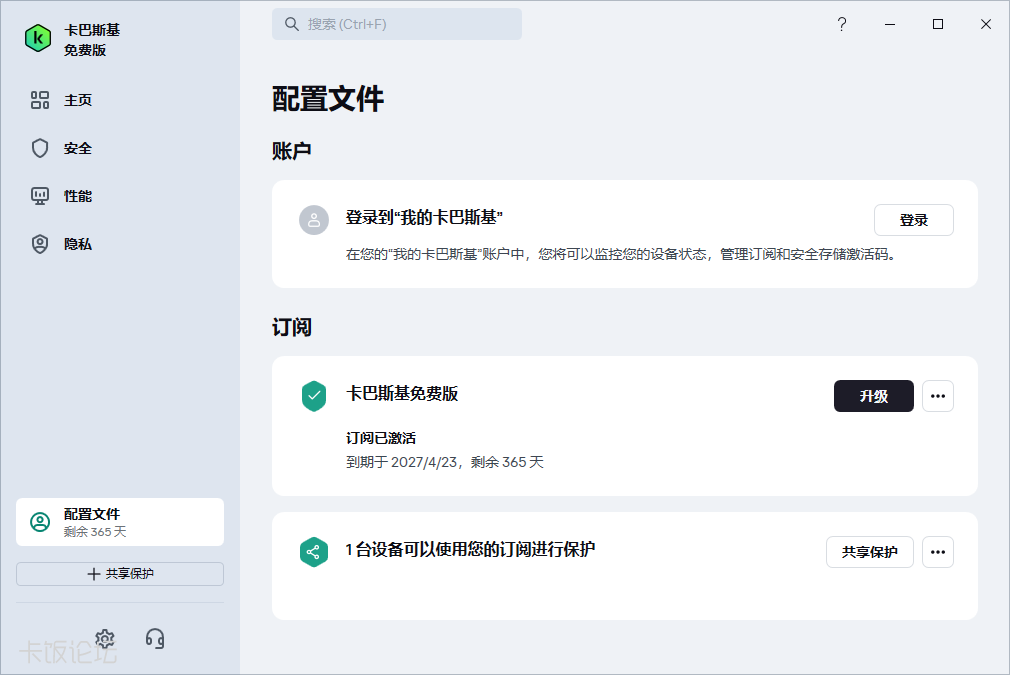Viewport: 1010px width, 675px height.
Task: Click the black 升级 (Upgrade) button
Action: coord(873,396)
